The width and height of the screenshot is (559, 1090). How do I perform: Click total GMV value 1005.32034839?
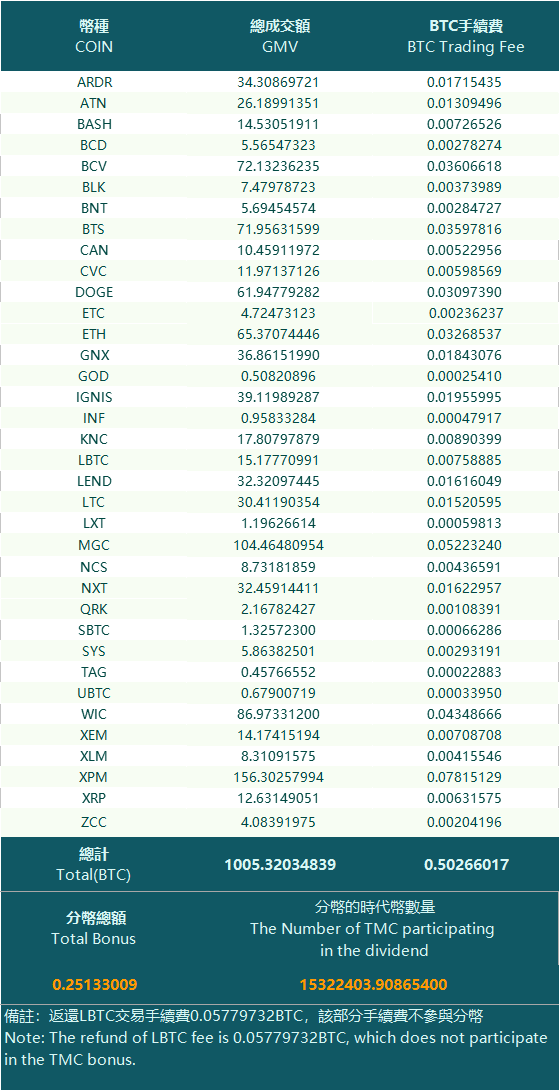[x=280, y=865]
